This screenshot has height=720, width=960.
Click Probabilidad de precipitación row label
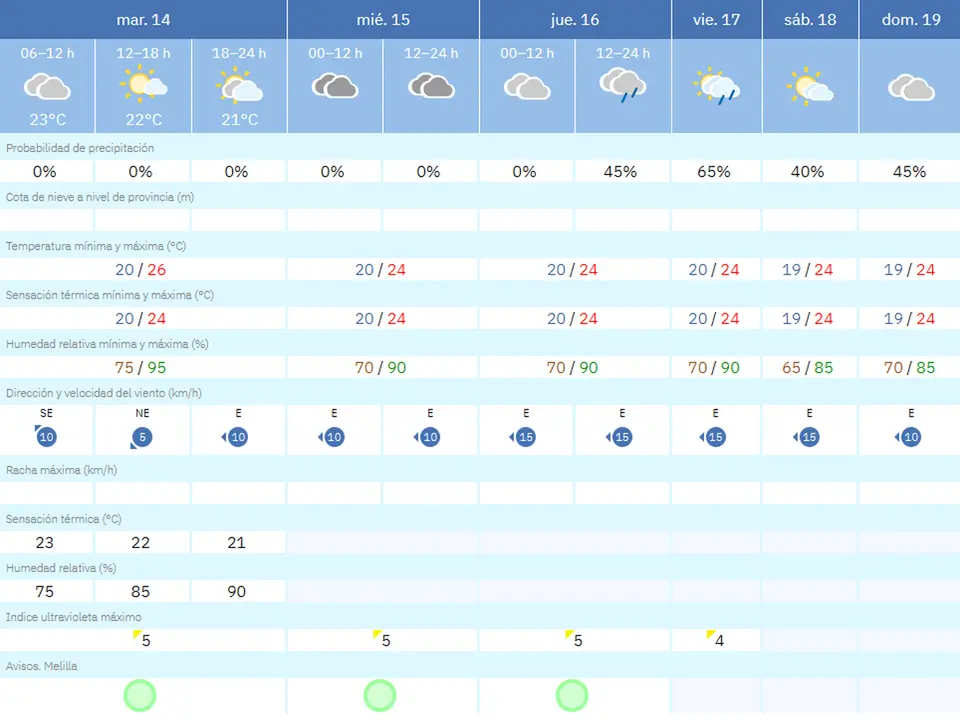80,148
